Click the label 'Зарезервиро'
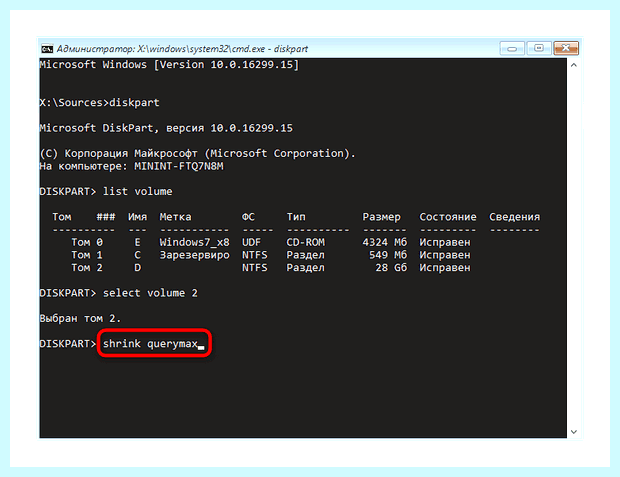 tap(195, 255)
